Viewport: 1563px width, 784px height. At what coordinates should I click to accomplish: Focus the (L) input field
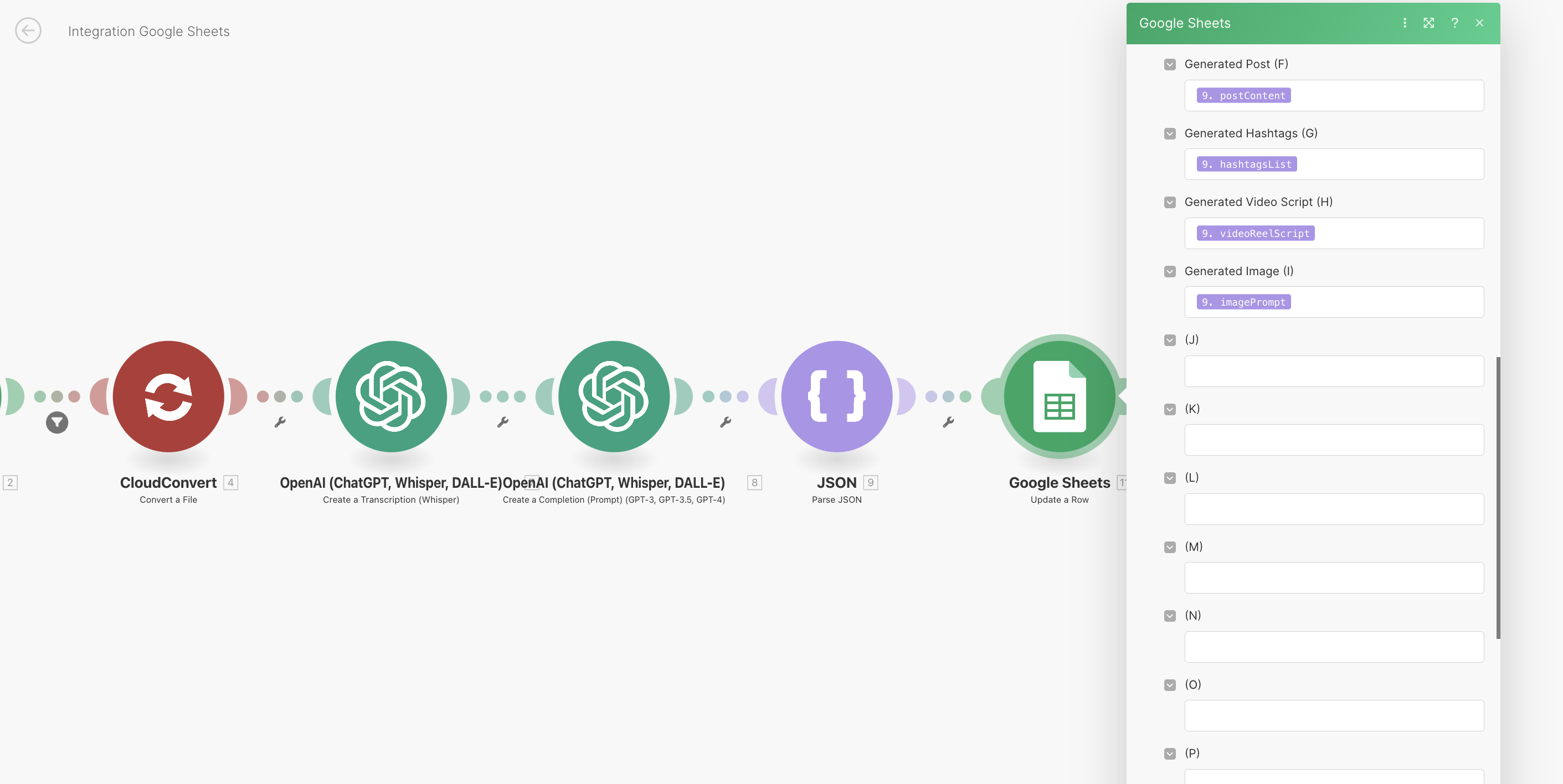pyautogui.click(x=1334, y=509)
